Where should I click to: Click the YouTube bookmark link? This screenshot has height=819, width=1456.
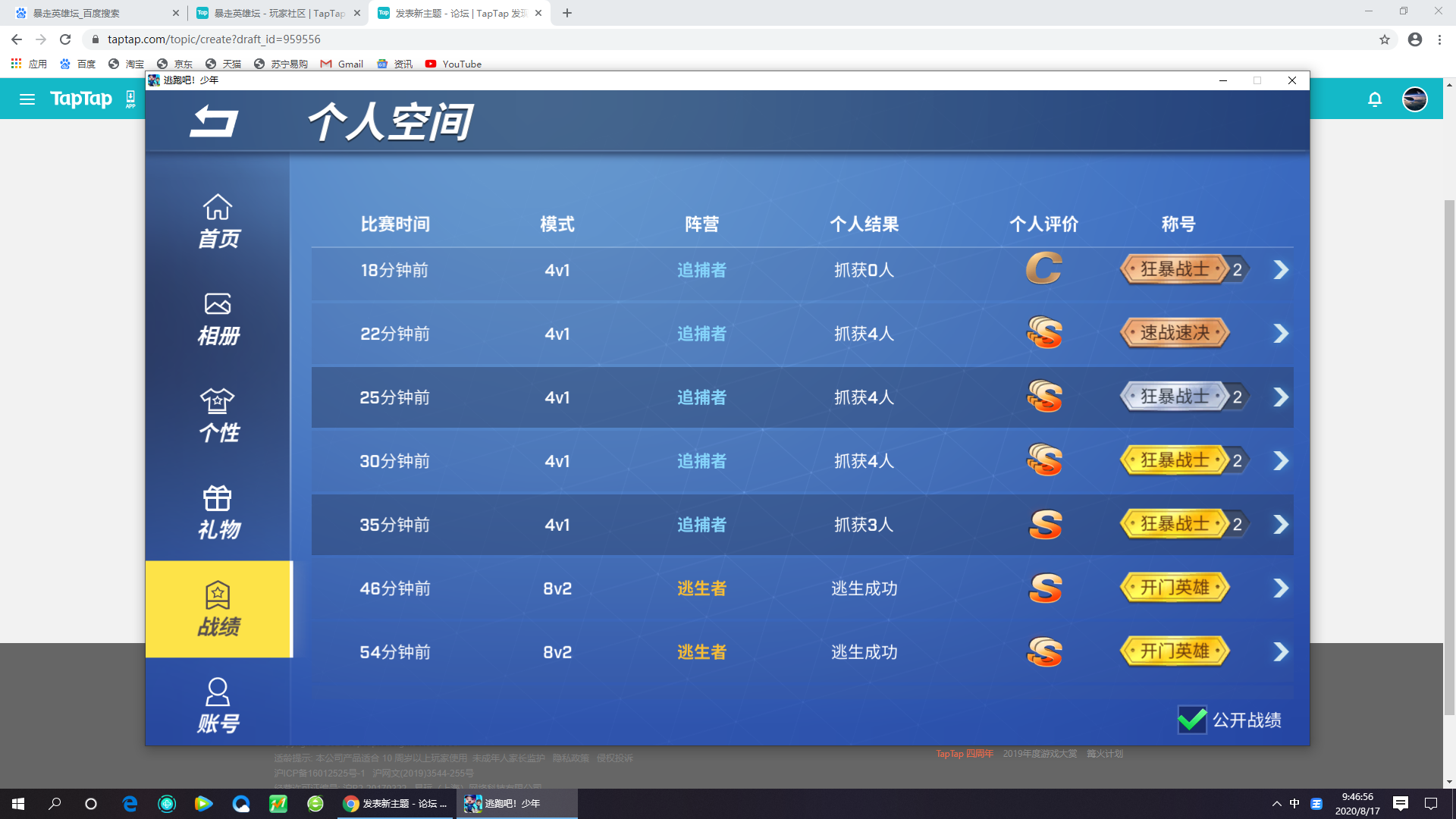click(x=453, y=64)
